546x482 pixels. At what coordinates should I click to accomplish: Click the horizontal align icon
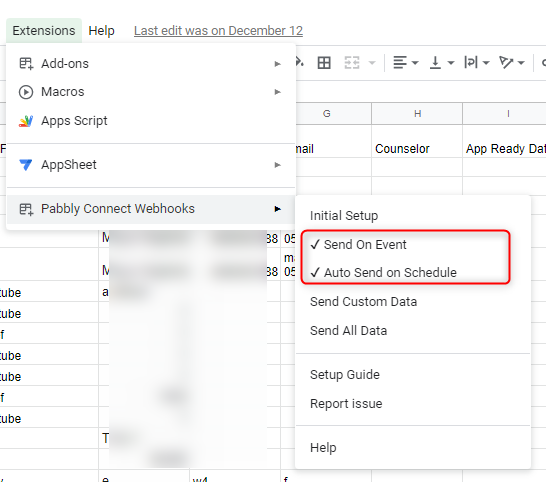(400, 63)
